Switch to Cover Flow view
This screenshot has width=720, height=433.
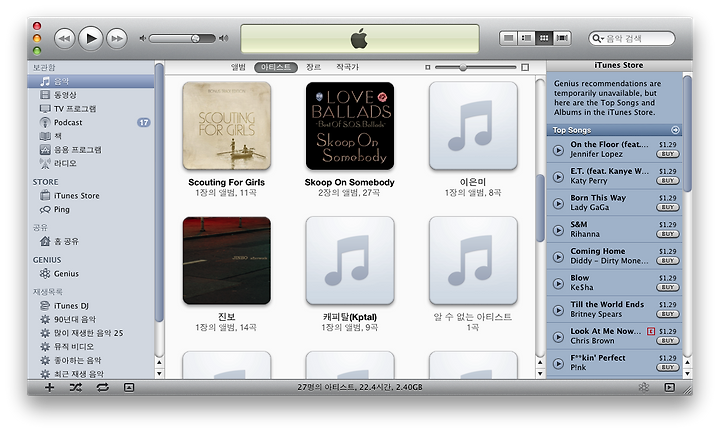click(562, 38)
